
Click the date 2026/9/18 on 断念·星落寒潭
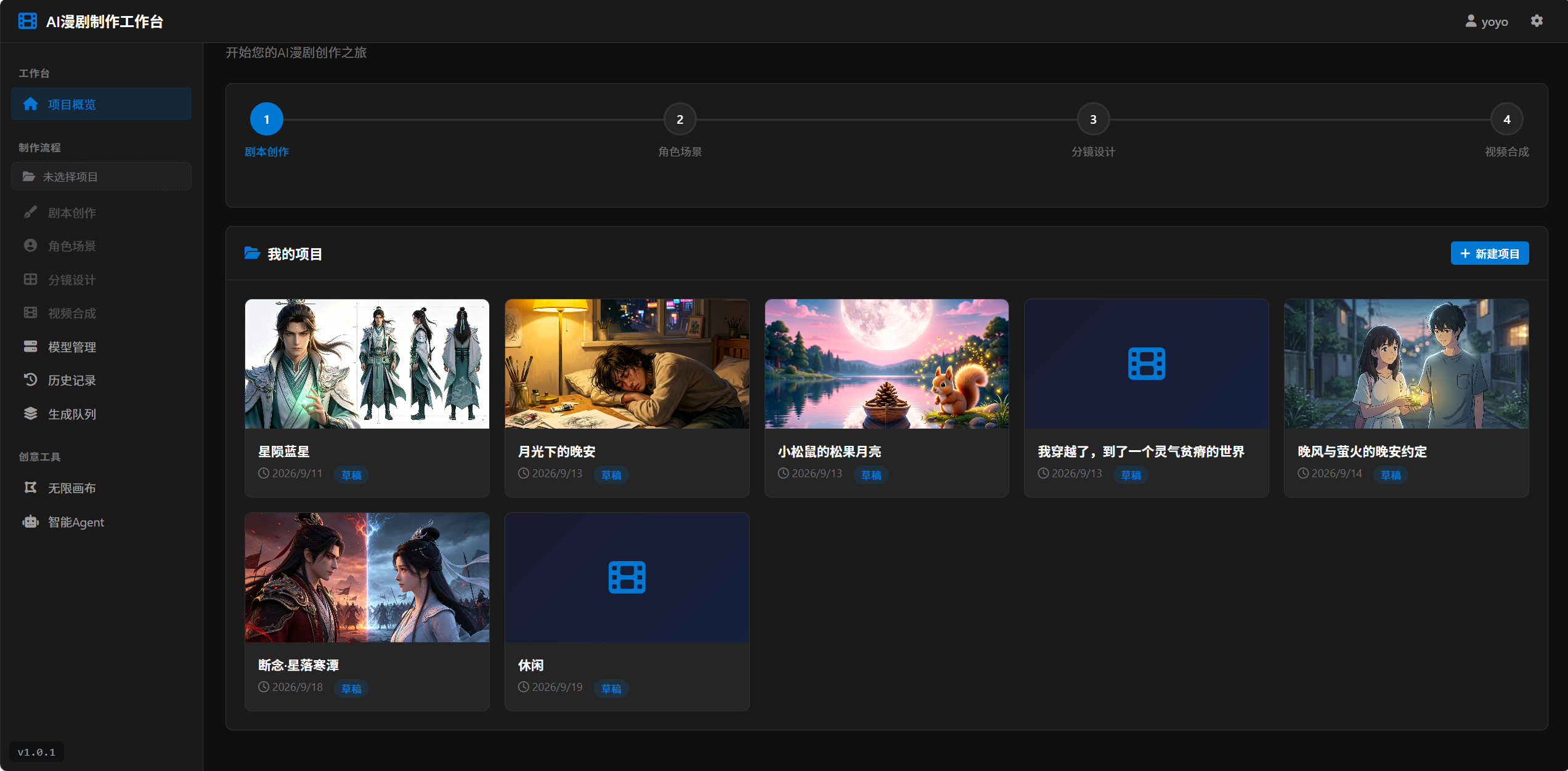pos(297,687)
